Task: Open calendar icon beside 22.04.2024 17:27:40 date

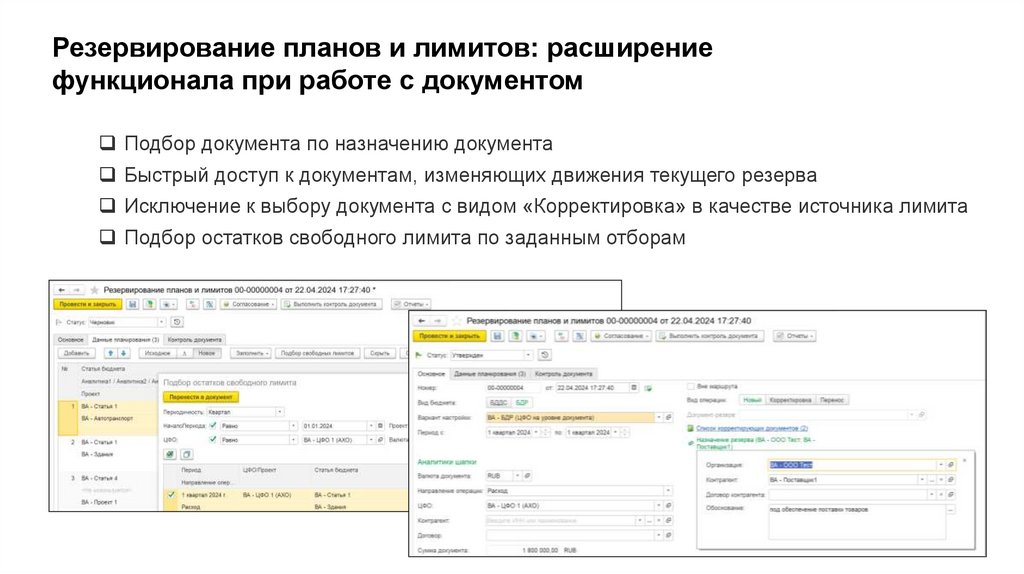Action: click(633, 388)
